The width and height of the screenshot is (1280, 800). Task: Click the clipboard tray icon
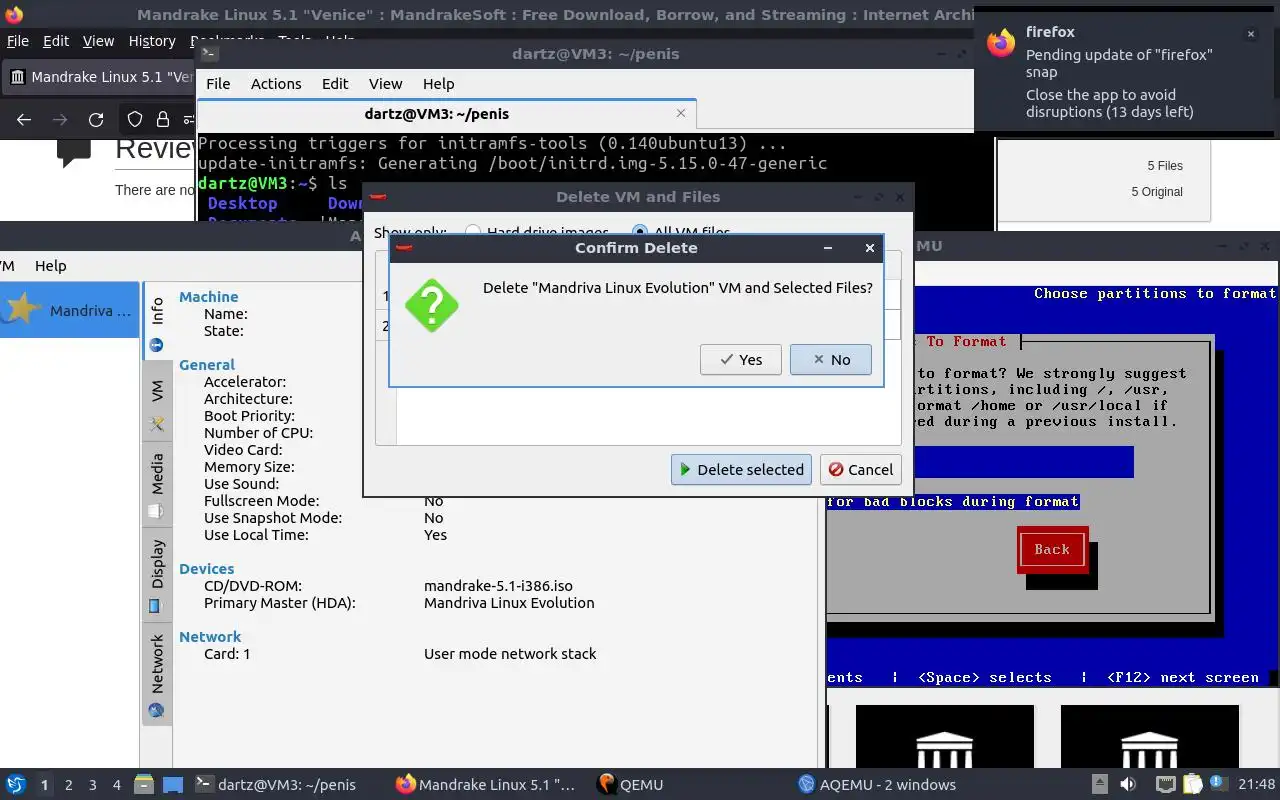pyautogui.click(x=1192, y=785)
